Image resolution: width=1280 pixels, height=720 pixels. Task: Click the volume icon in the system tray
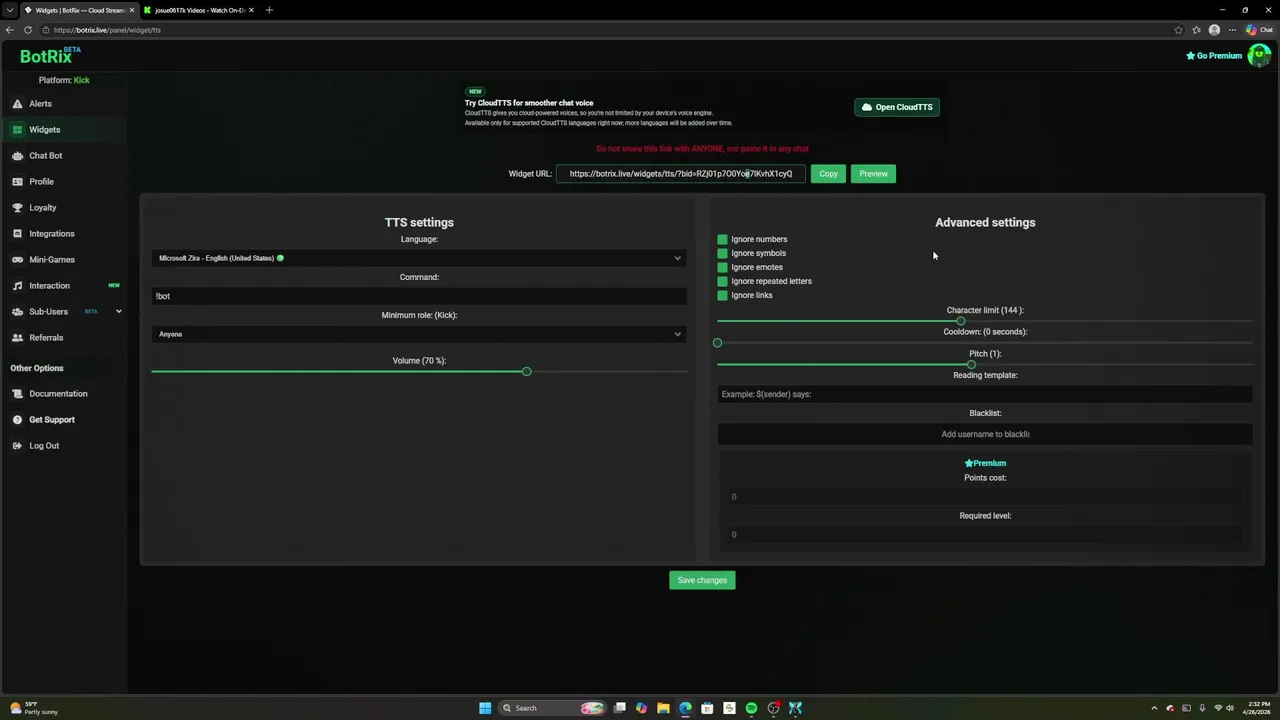[1230, 708]
